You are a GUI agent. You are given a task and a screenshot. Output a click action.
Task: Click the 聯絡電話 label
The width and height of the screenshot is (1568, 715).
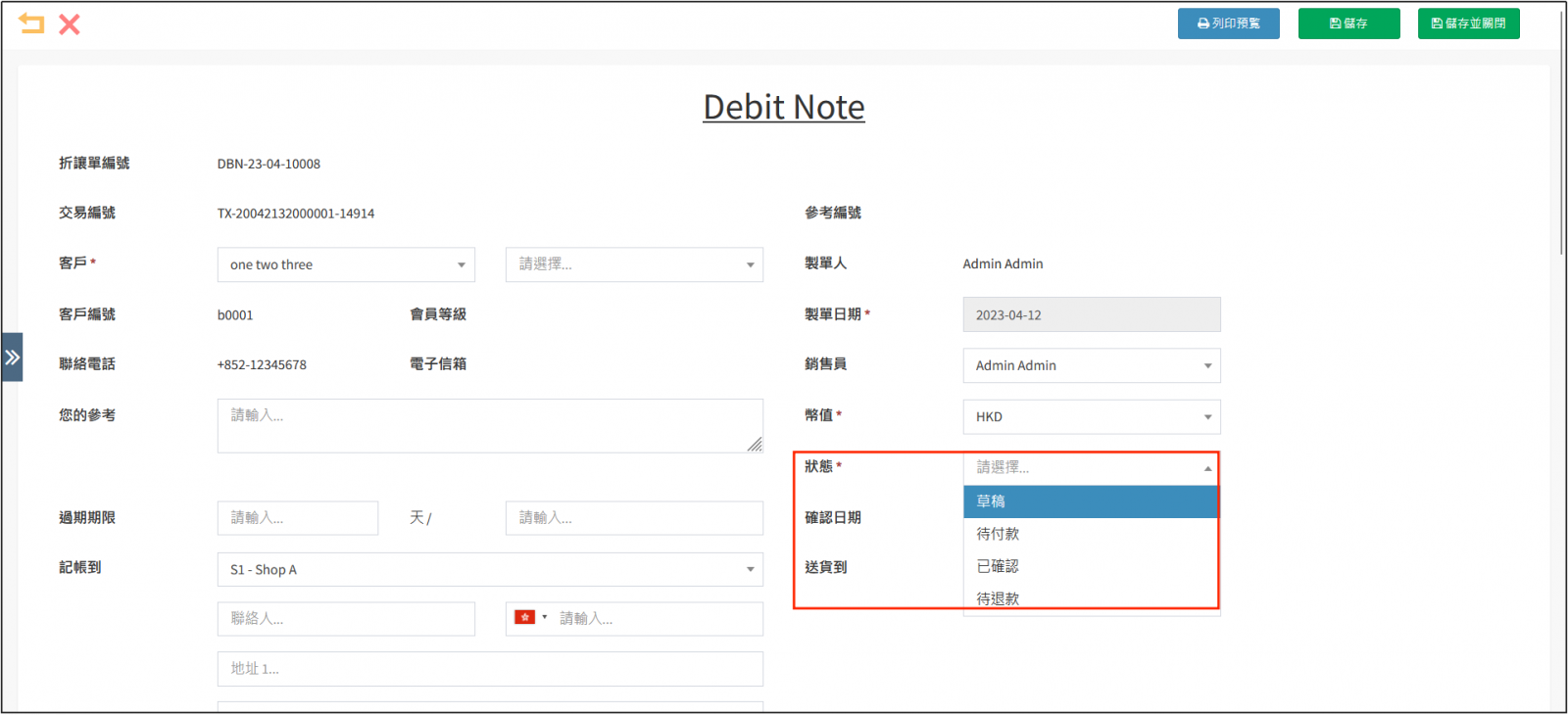(87, 364)
